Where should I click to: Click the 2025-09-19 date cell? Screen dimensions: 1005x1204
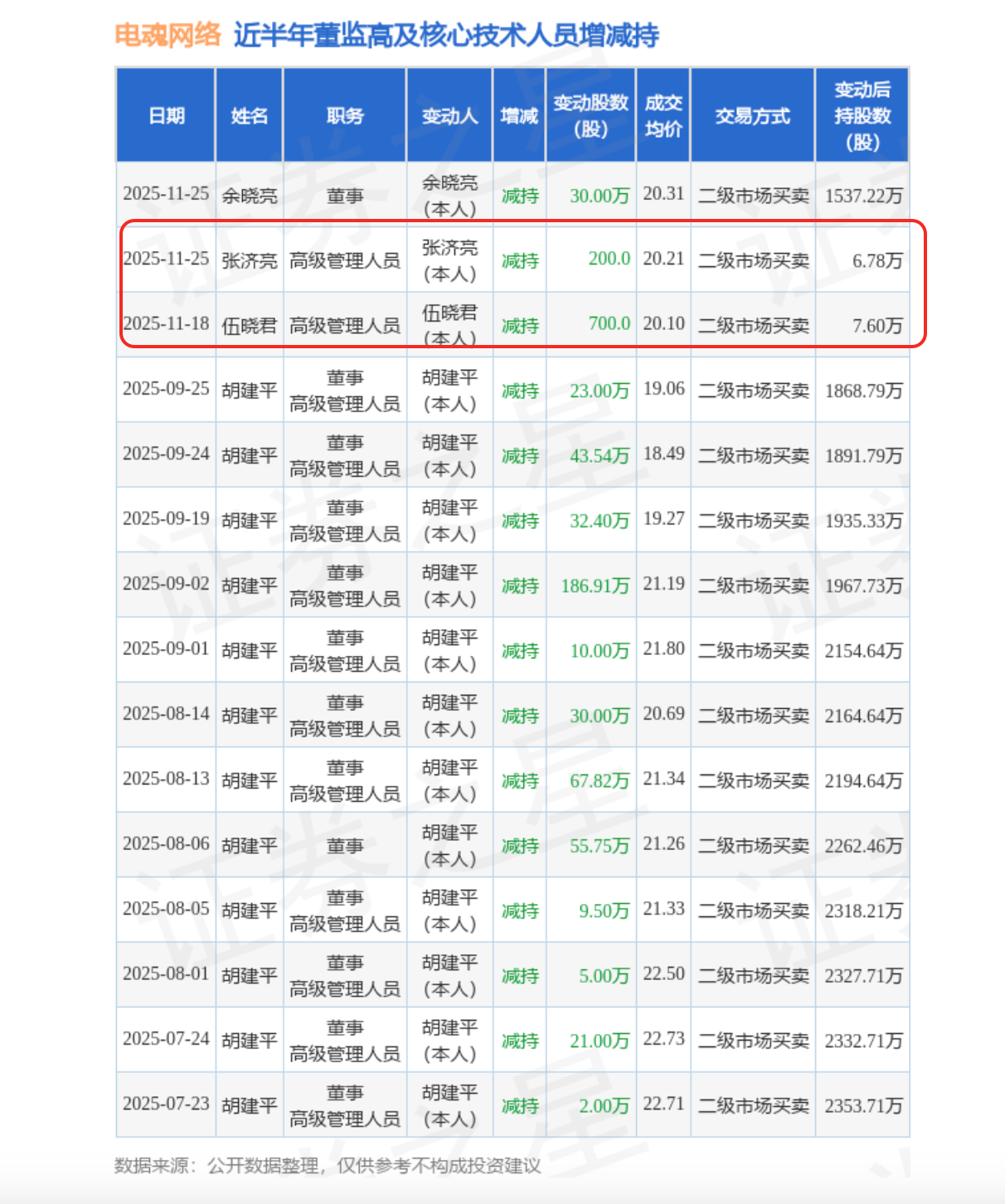coord(166,518)
